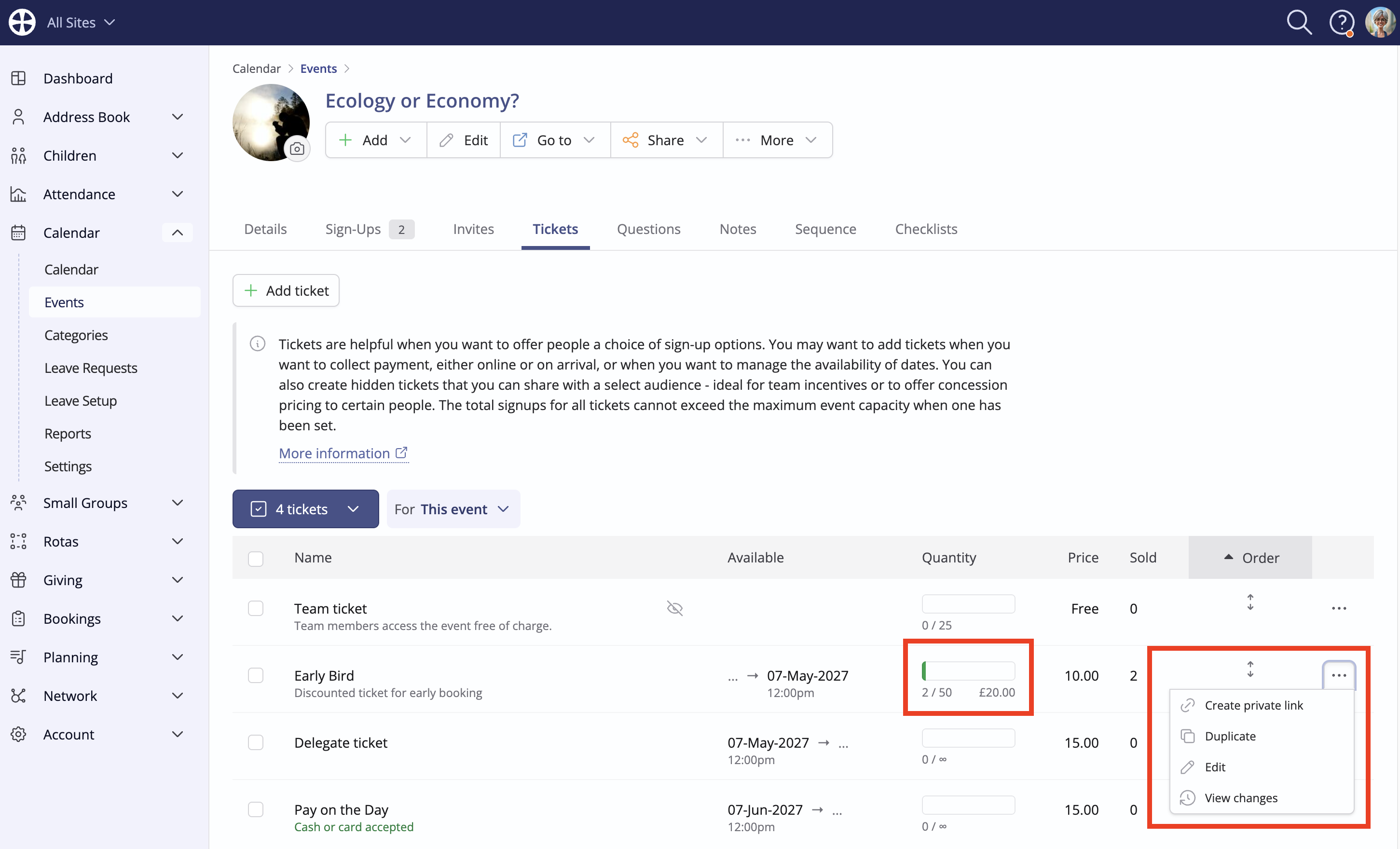Click the Account gear icon
The image size is (1400, 849).
click(18, 735)
